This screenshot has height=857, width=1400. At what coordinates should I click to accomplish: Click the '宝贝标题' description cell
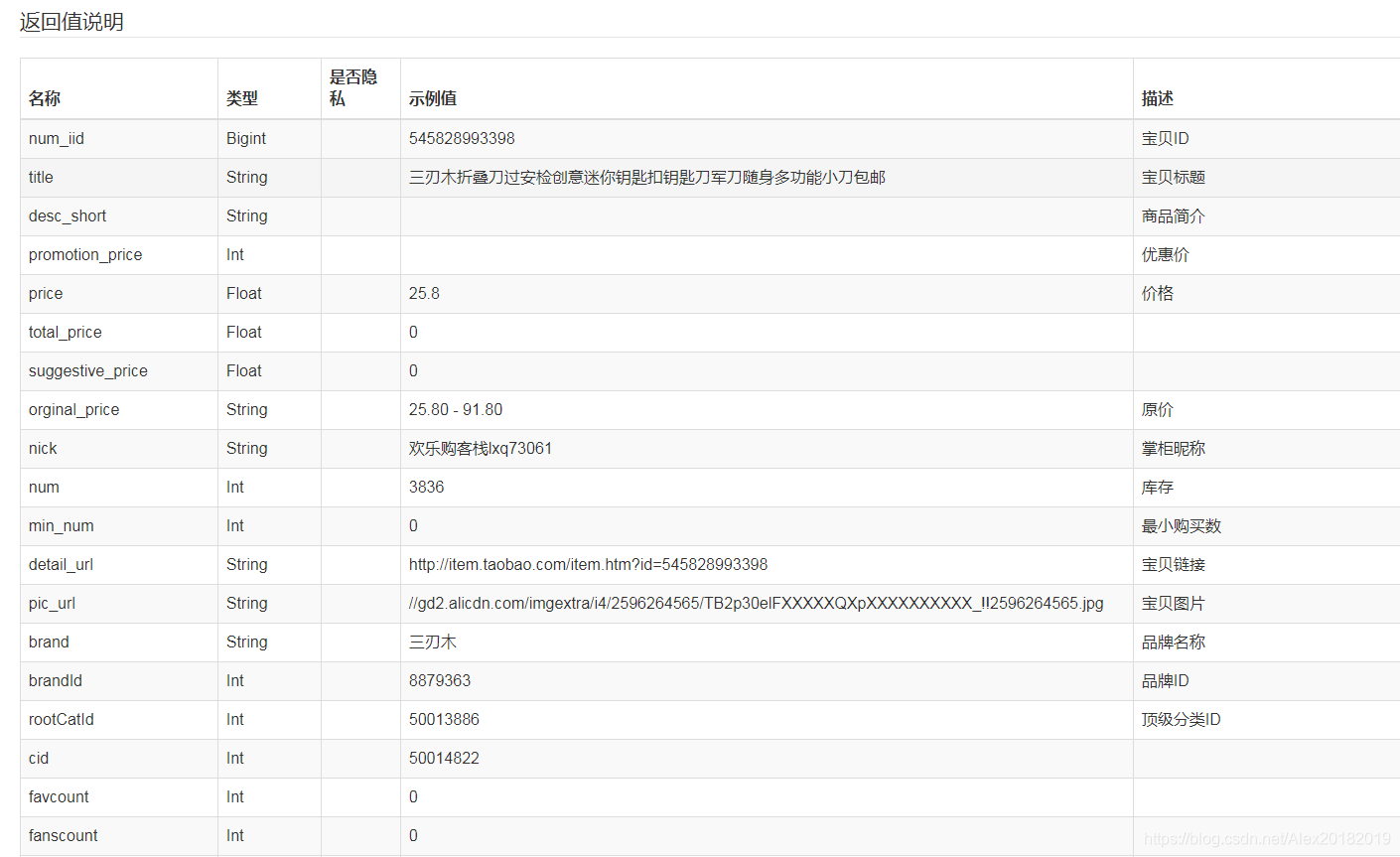1174,177
